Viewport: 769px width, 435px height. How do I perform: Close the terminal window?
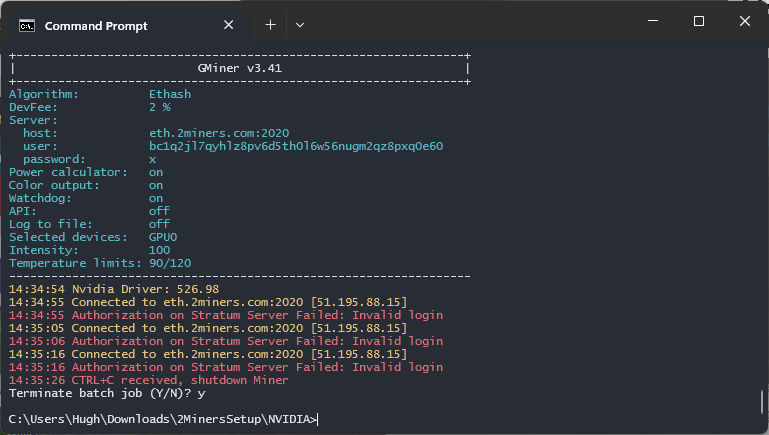click(x=744, y=21)
